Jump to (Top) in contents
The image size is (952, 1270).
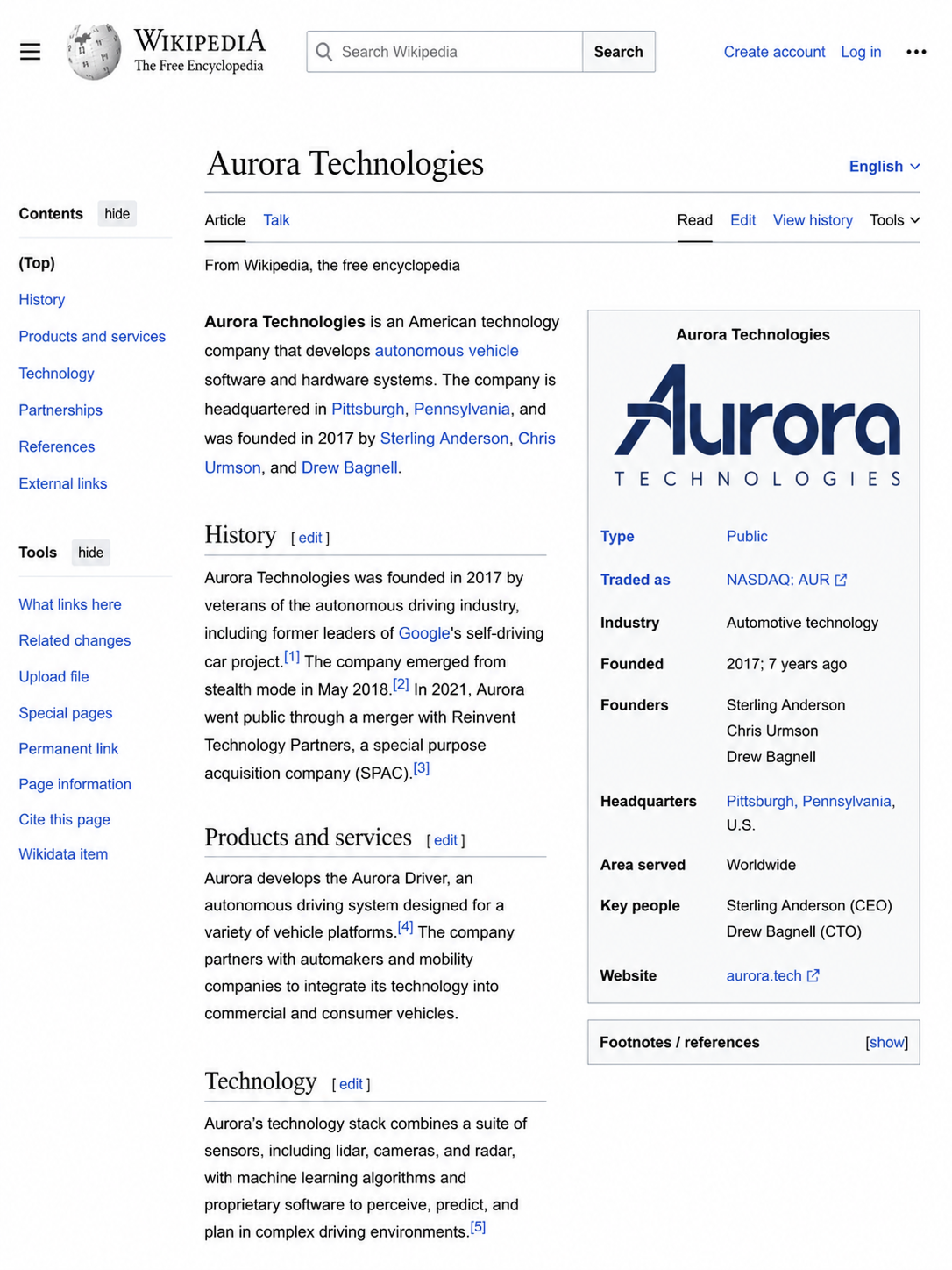[x=37, y=263]
